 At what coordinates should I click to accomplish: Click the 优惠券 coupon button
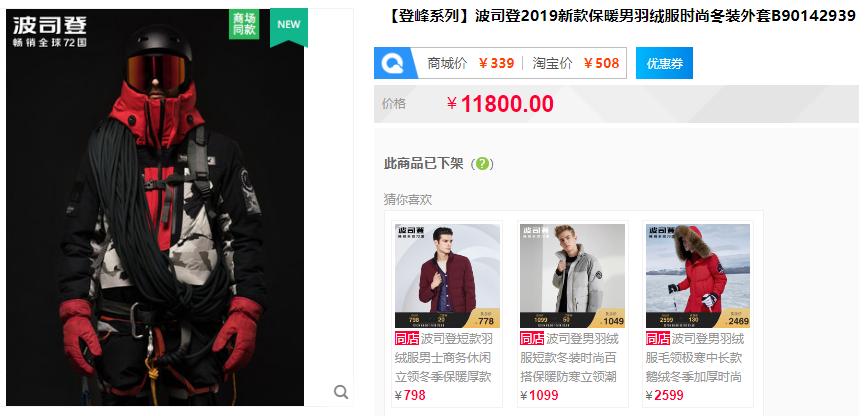(664, 63)
